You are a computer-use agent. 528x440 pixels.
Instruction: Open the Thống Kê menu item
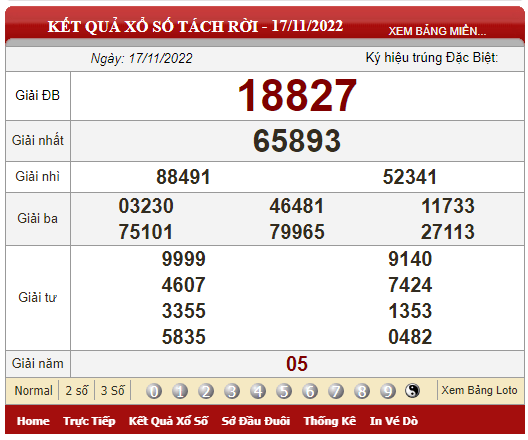tap(330, 421)
